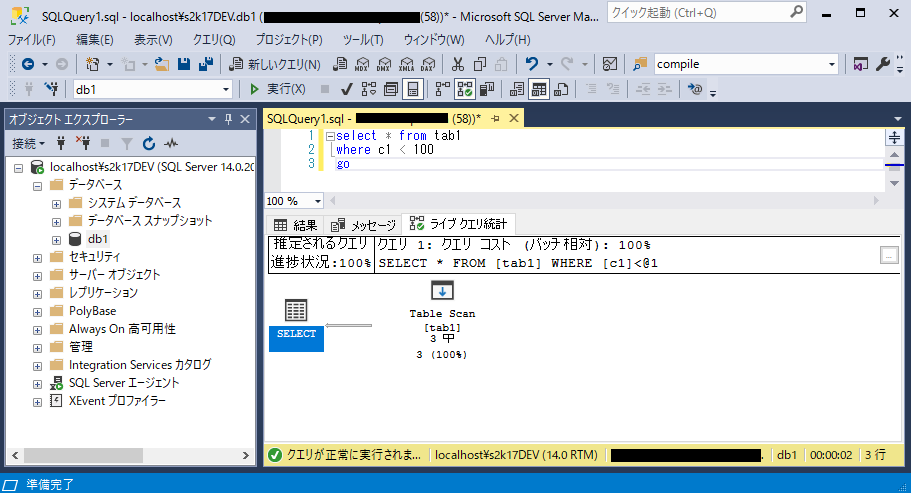Select the Table Scan operator

tap(442, 319)
